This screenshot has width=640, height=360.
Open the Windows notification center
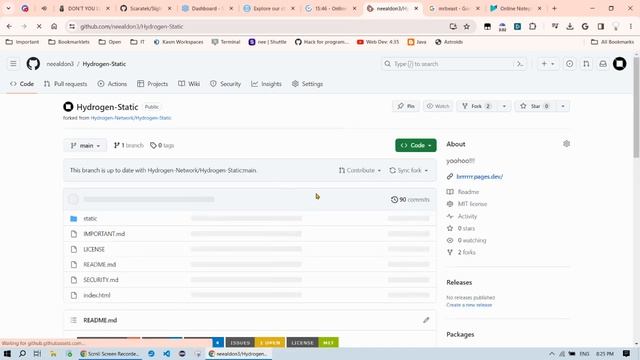click(x=626, y=353)
